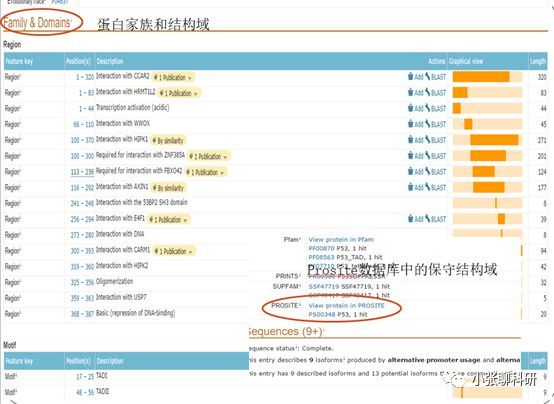Add the CCAR2 interaction region to basket
This screenshot has height=404, width=554.
point(416,77)
